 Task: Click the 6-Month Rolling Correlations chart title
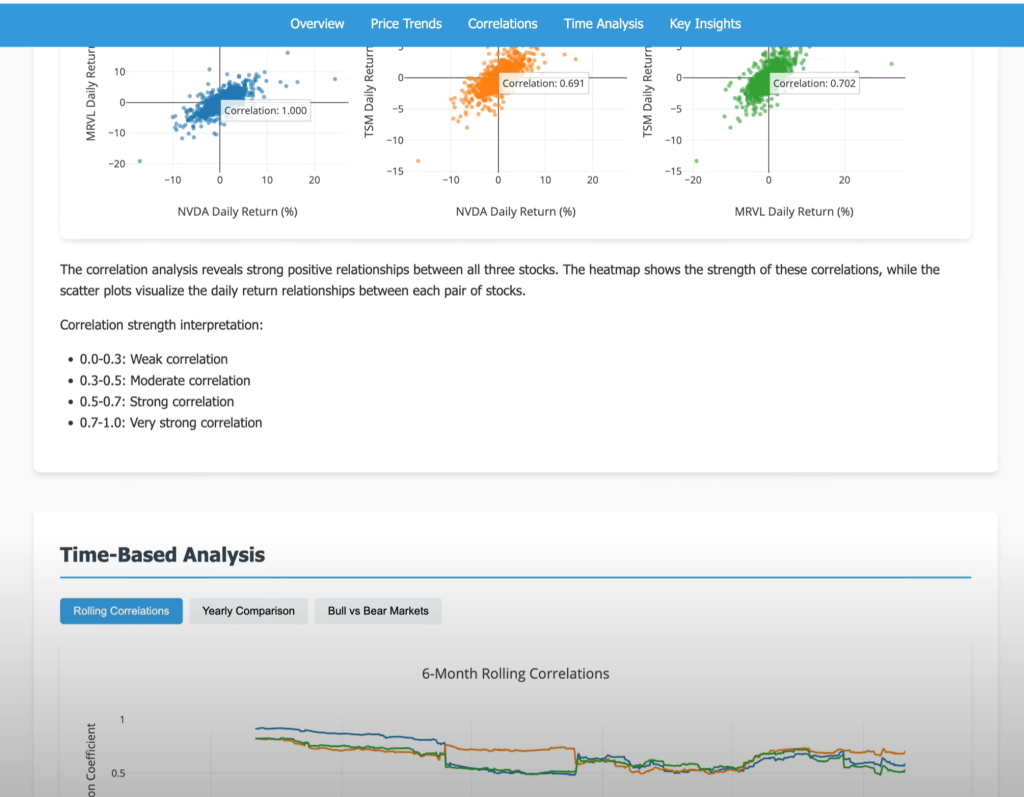point(515,674)
